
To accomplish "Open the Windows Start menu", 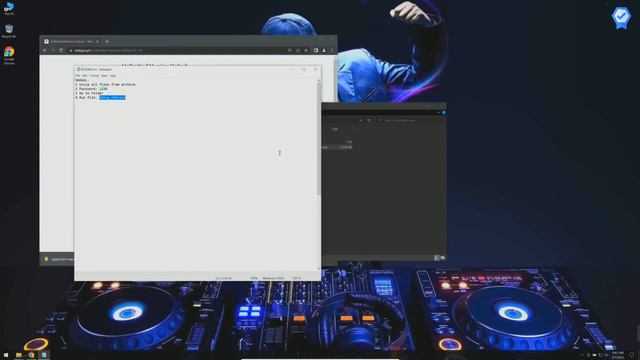I will 6,356.
